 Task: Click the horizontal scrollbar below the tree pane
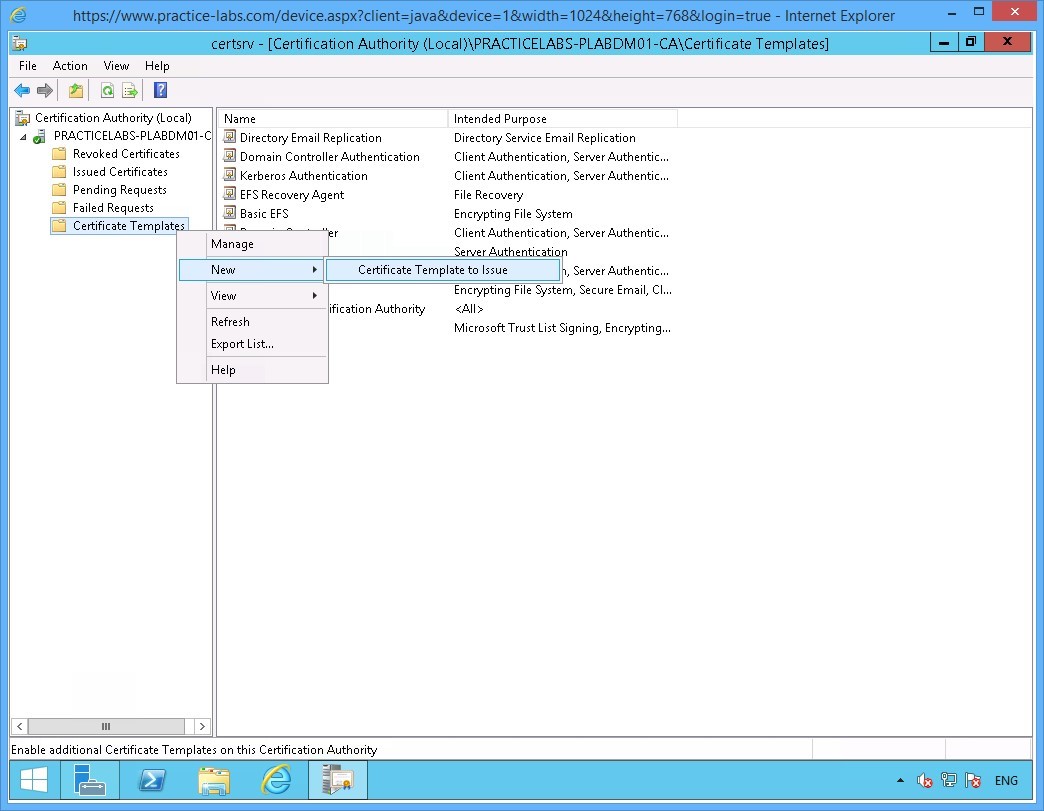click(x=106, y=726)
